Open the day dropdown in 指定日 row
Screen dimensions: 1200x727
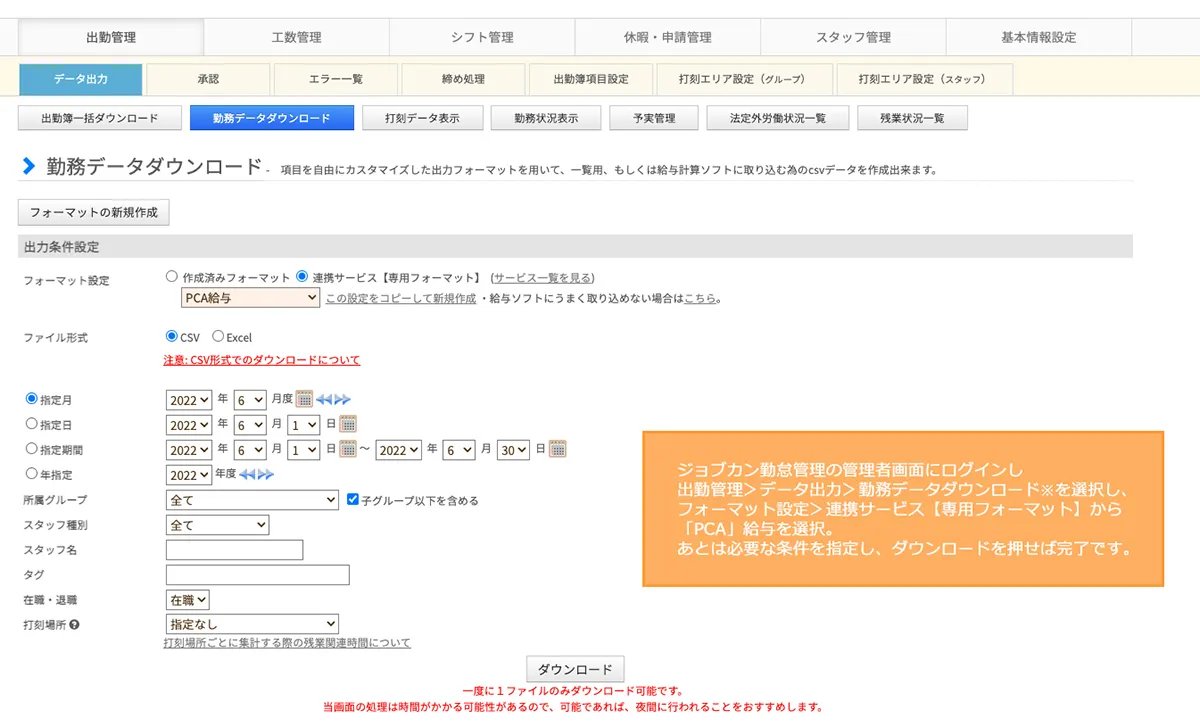pos(303,424)
